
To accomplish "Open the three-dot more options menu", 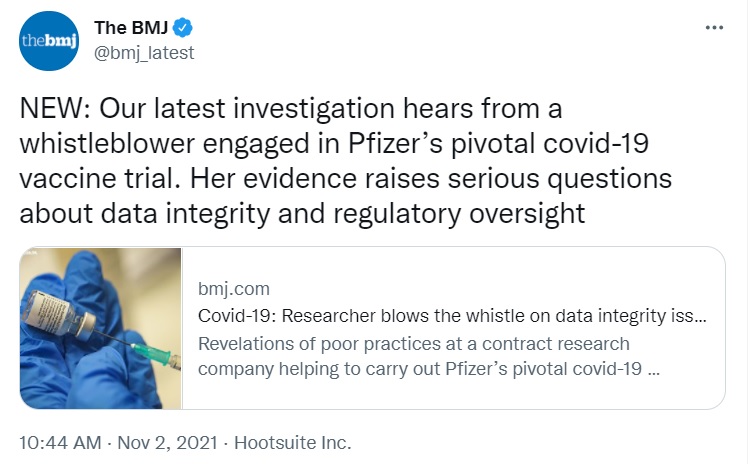I will [714, 28].
